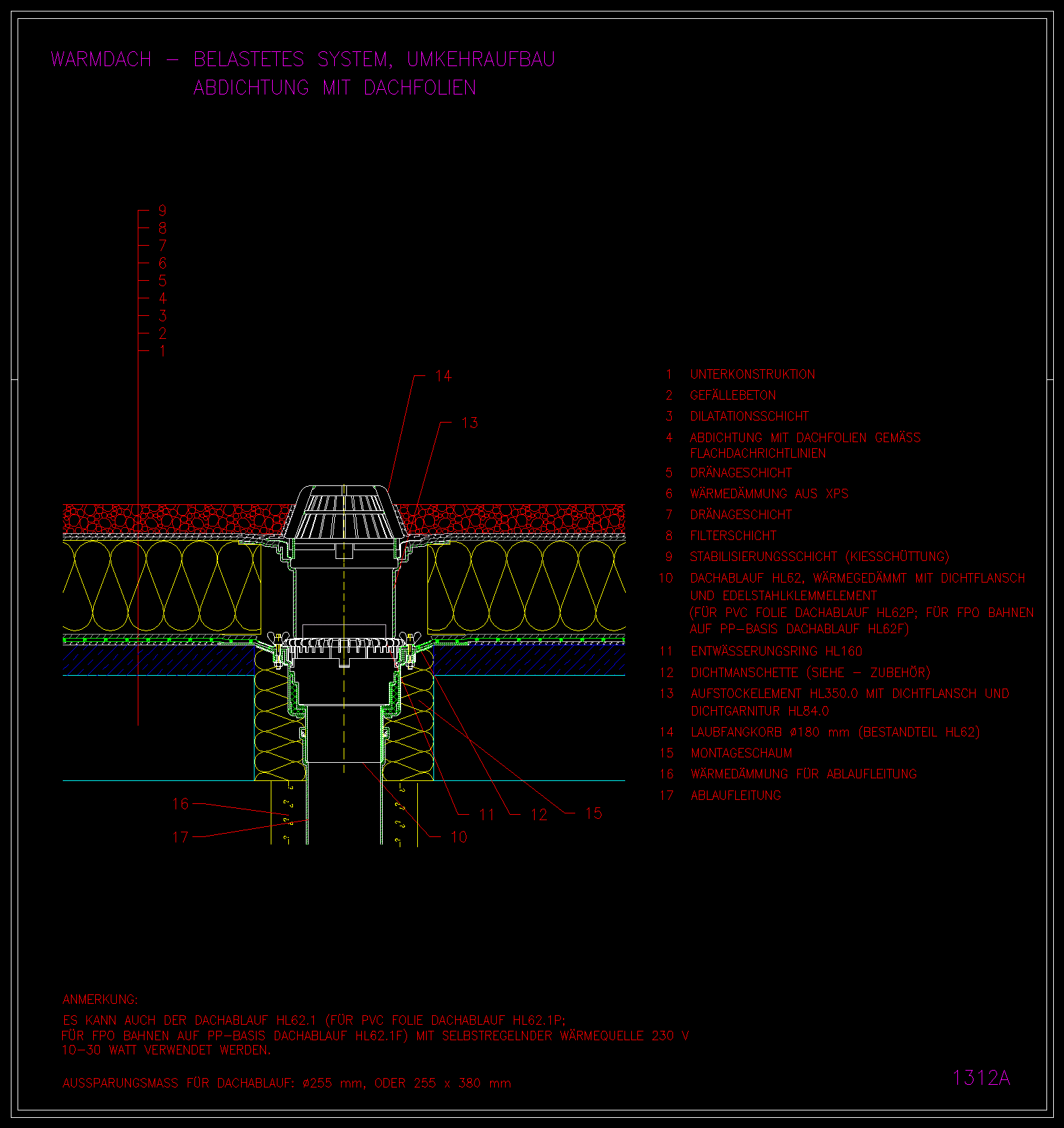Click legend entry 'GEFÄLLEBETON'
The height and width of the screenshot is (1128, 1064).
pyautogui.click(x=733, y=395)
